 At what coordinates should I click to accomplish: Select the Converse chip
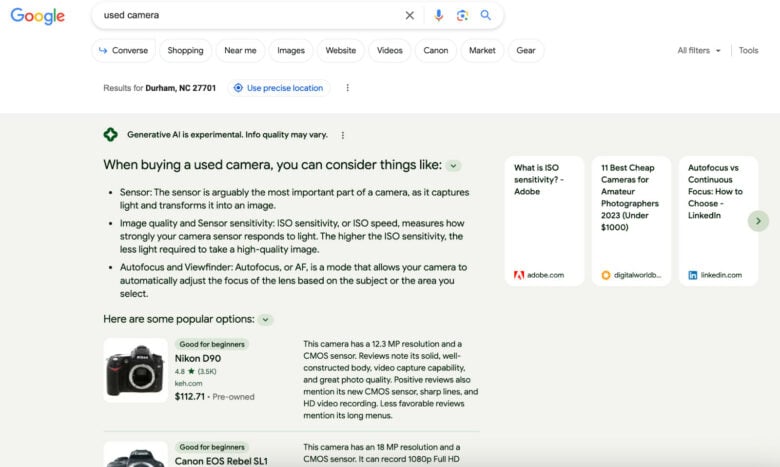click(x=123, y=50)
